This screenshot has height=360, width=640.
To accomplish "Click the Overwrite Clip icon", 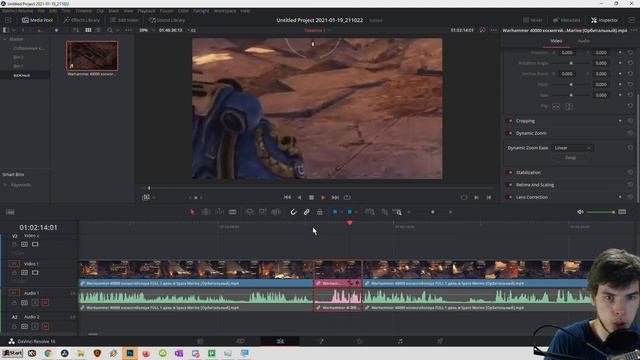I will point(262,212).
